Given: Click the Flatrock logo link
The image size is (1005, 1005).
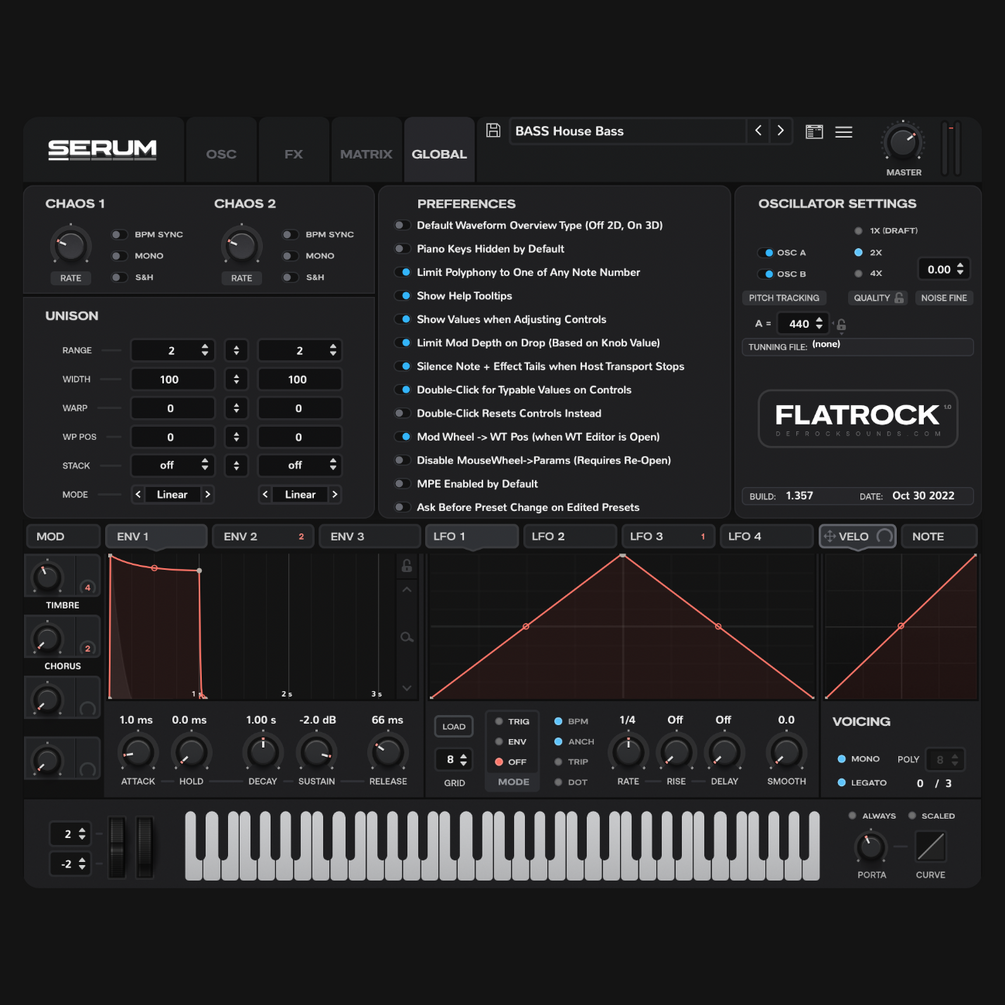Looking at the screenshot, I should [858, 418].
